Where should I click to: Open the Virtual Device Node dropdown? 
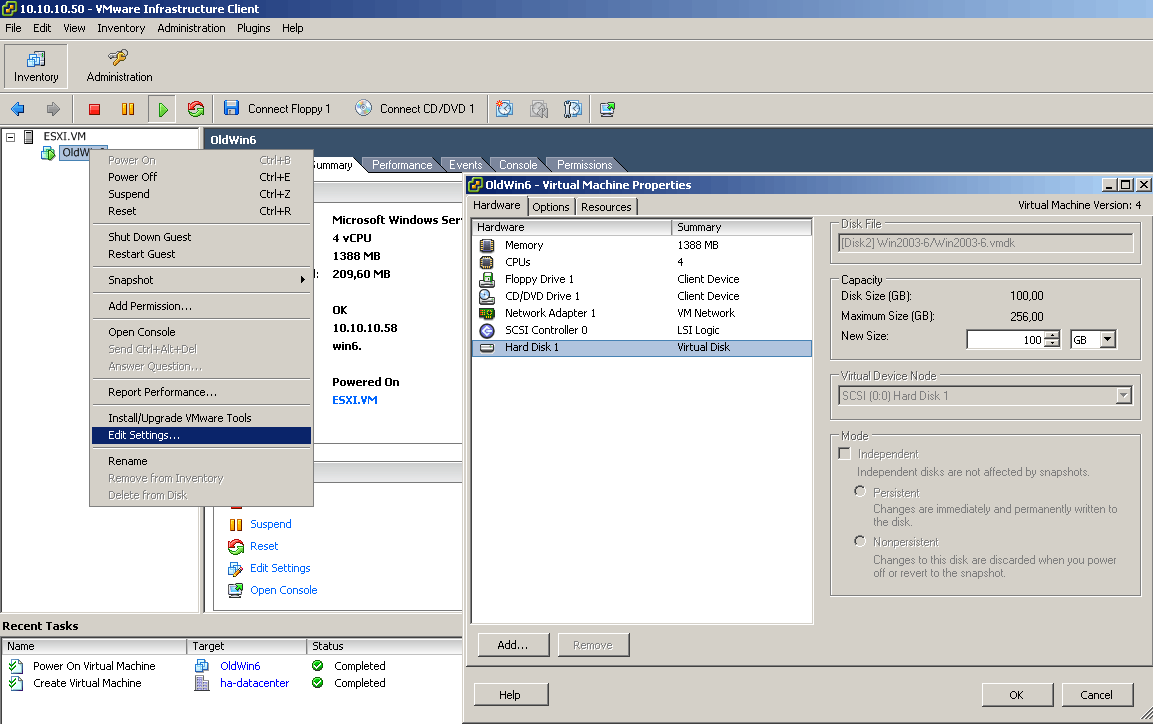pyautogui.click(x=1123, y=395)
